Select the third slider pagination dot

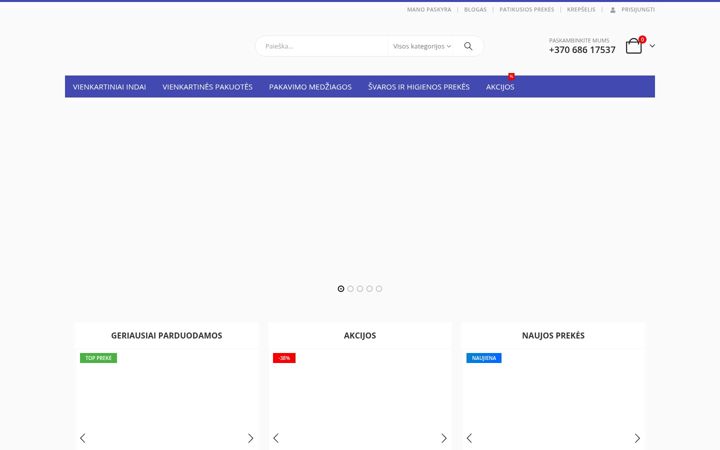click(x=360, y=289)
